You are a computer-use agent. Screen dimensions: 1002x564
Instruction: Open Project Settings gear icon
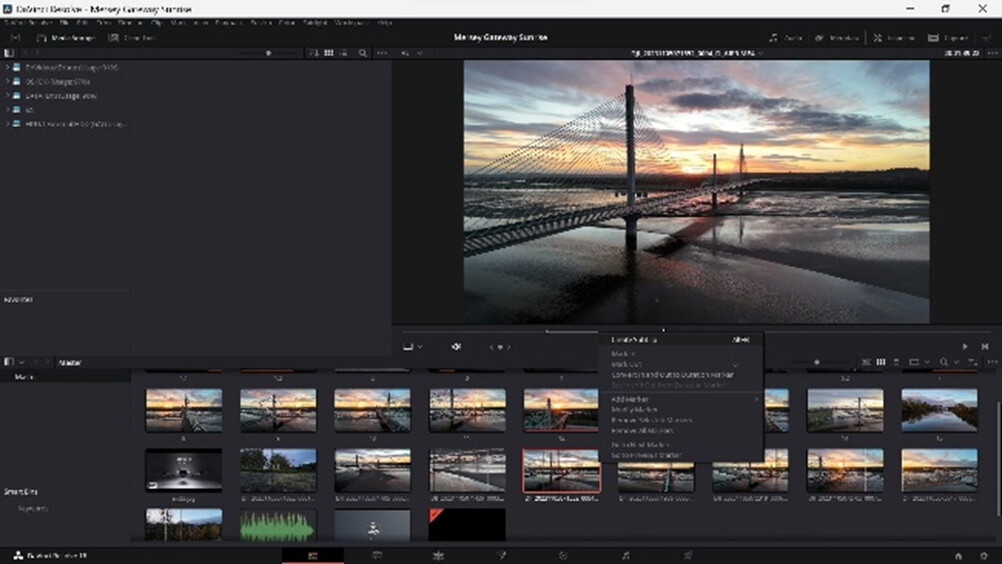(x=984, y=555)
